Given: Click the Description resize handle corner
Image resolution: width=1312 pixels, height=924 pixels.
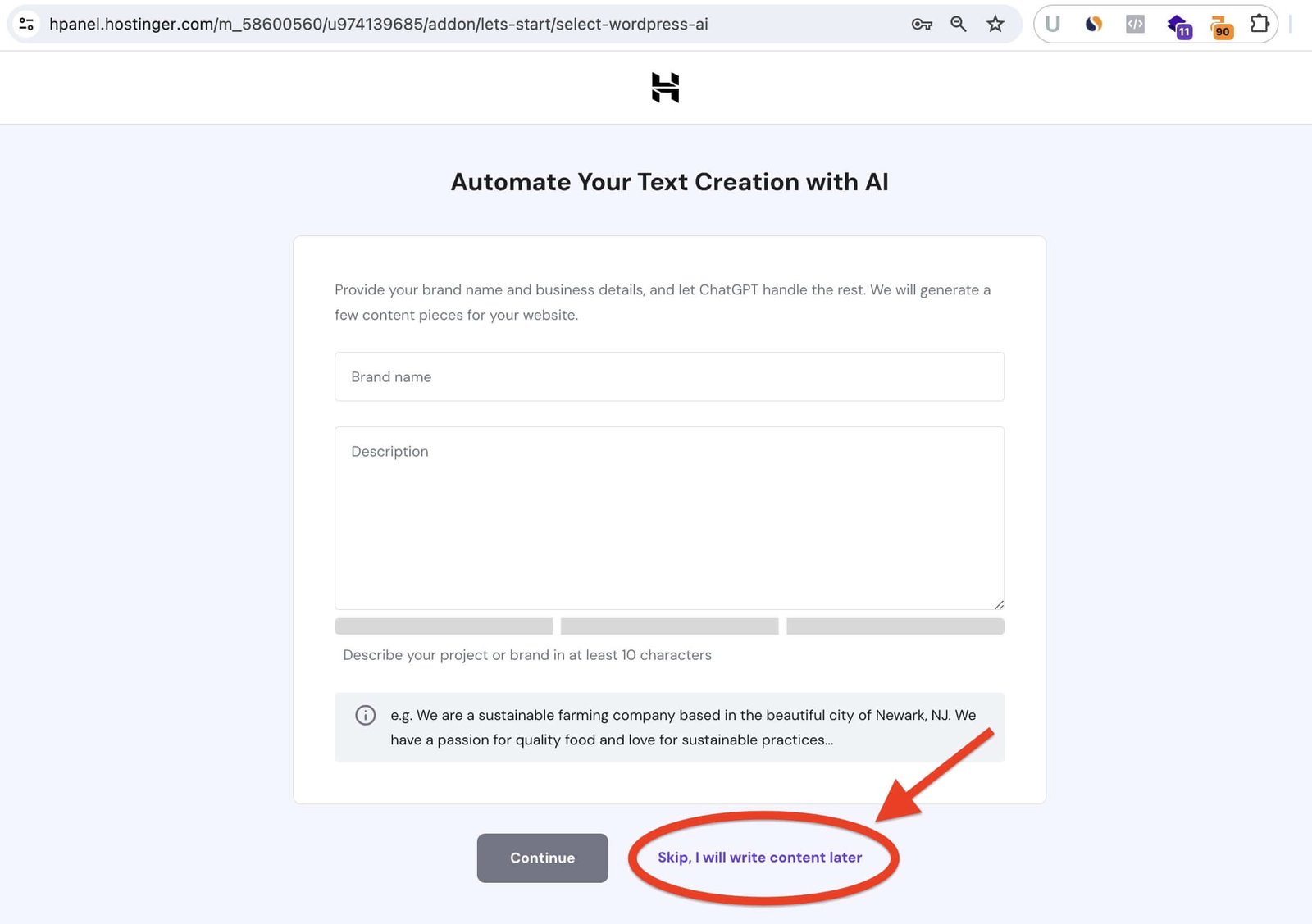Looking at the screenshot, I should 999,604.
